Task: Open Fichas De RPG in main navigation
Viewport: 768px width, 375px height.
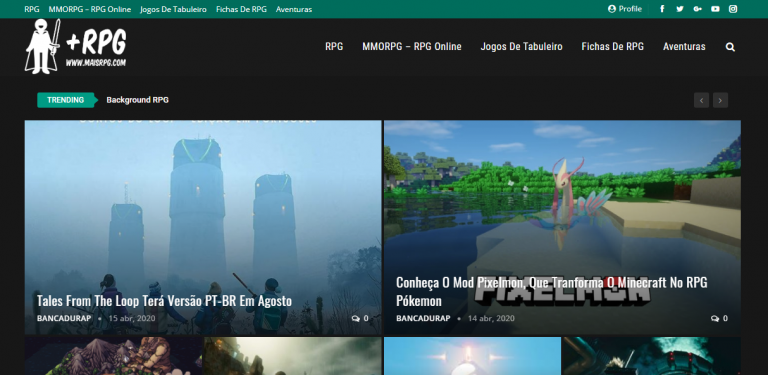Action: [x=613, y=47]
